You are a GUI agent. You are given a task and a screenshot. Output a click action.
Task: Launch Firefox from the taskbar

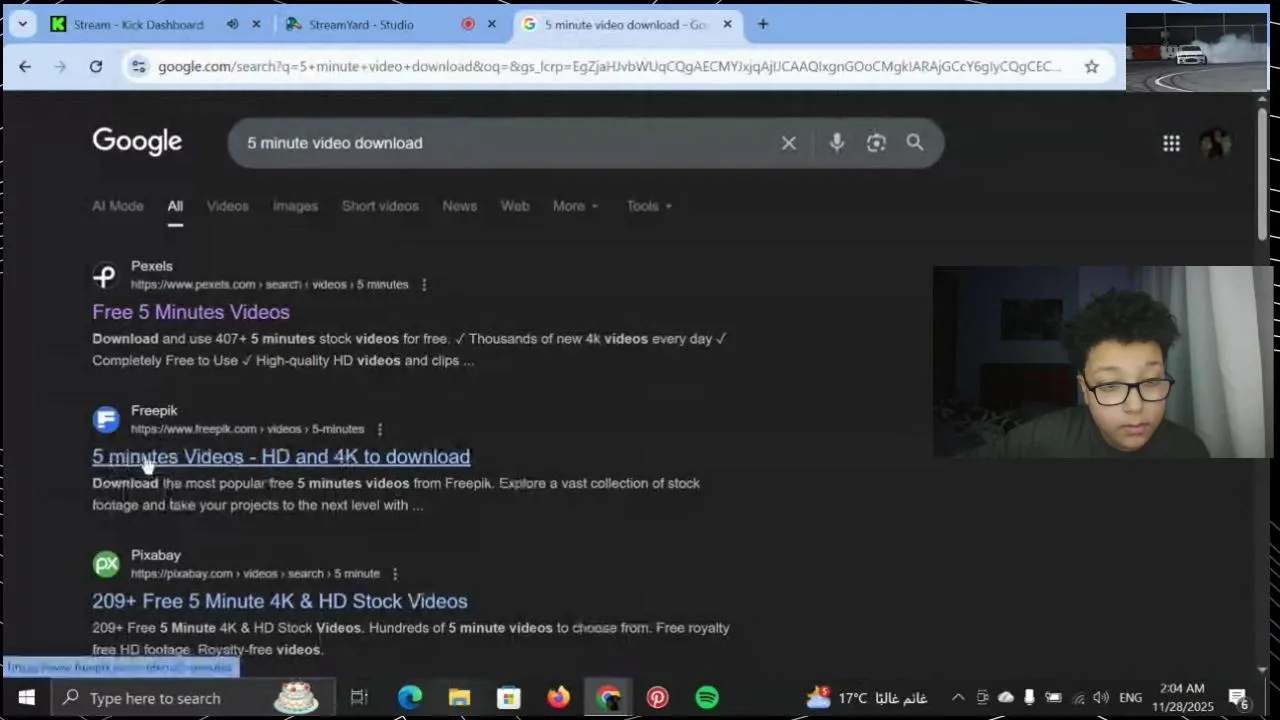coord(558,698)
